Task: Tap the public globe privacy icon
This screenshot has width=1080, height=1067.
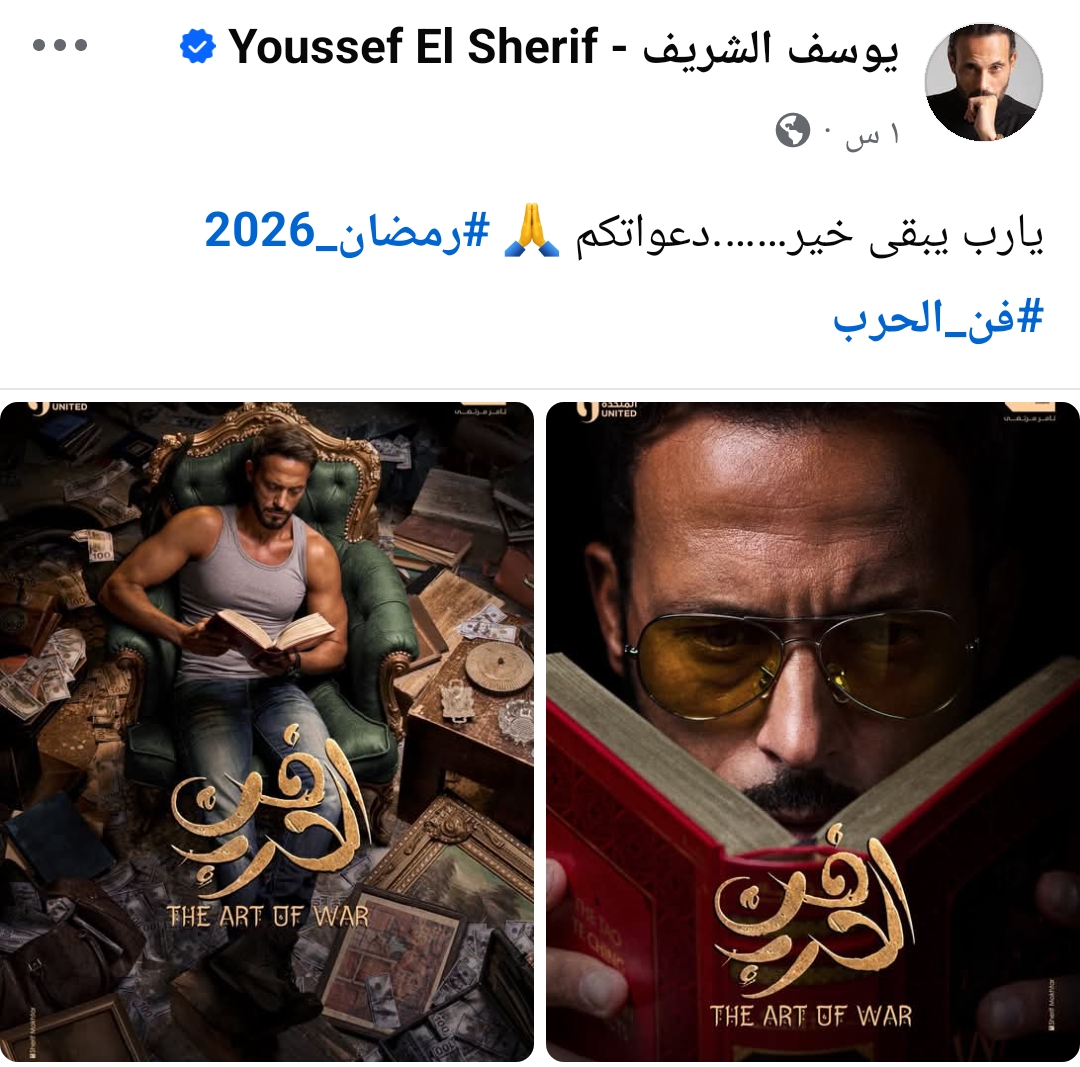Action: 792,130
